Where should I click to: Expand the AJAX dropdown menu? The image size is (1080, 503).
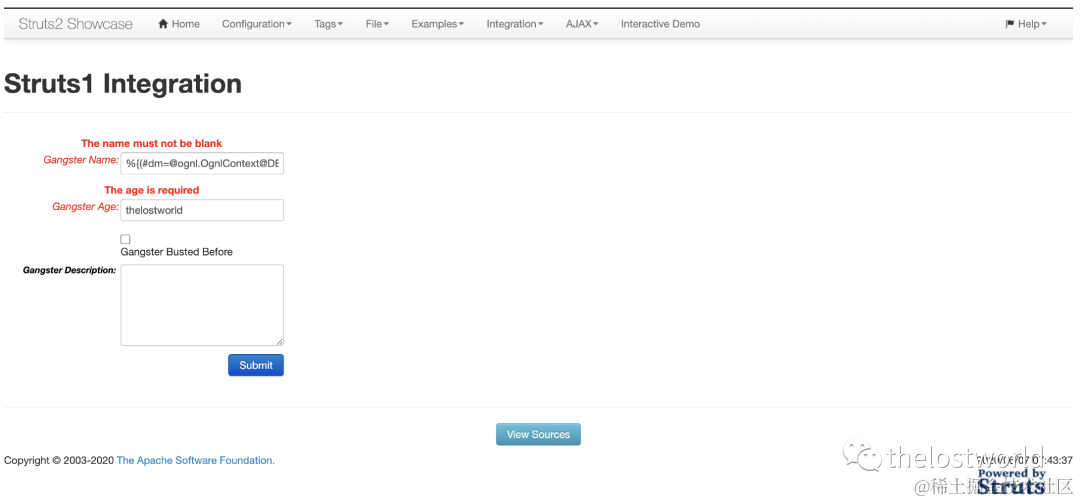pos(582,24)
